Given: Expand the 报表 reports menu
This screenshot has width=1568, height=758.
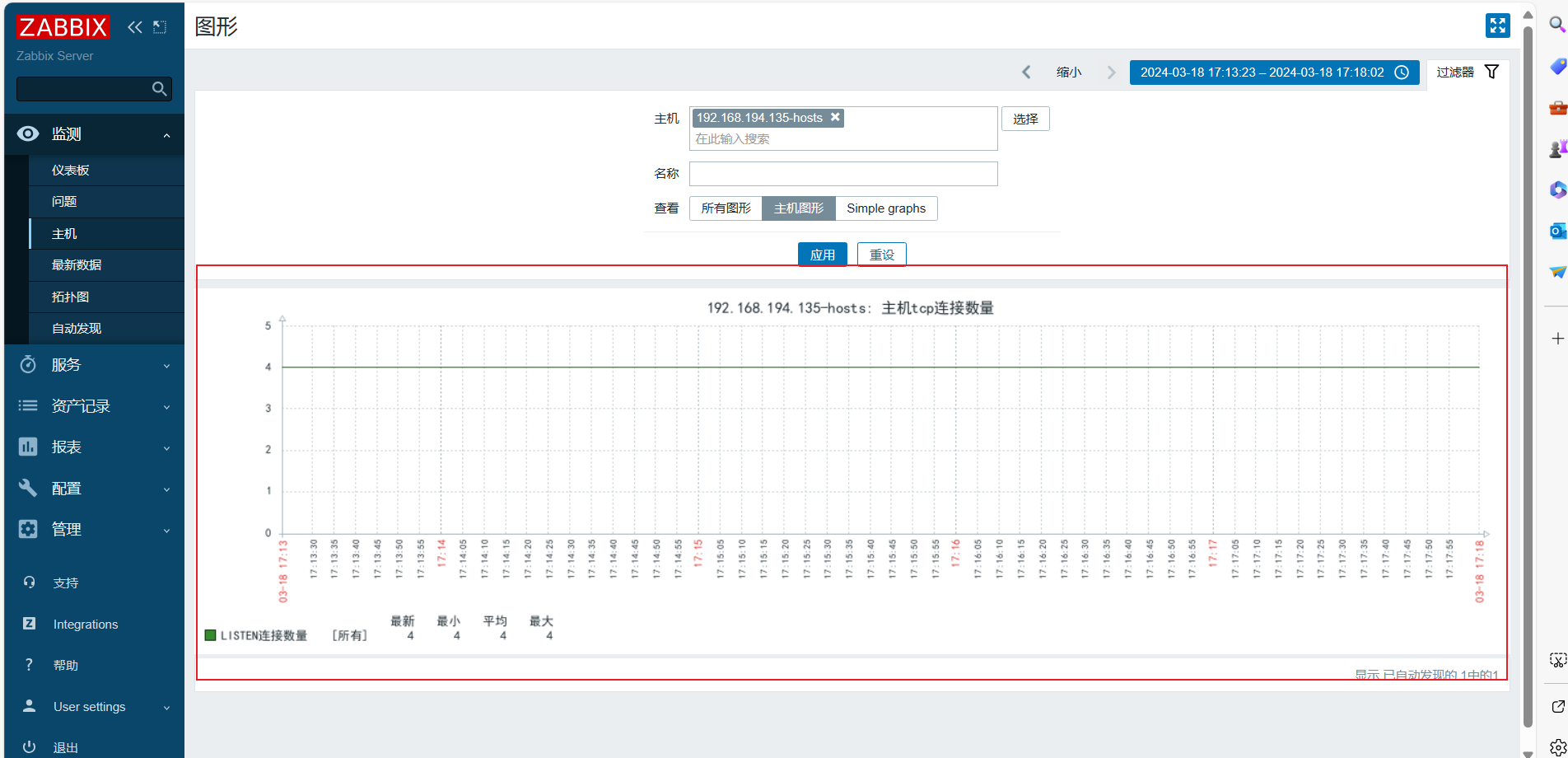Looking at the screenshot, I should (x=94, y=447).
